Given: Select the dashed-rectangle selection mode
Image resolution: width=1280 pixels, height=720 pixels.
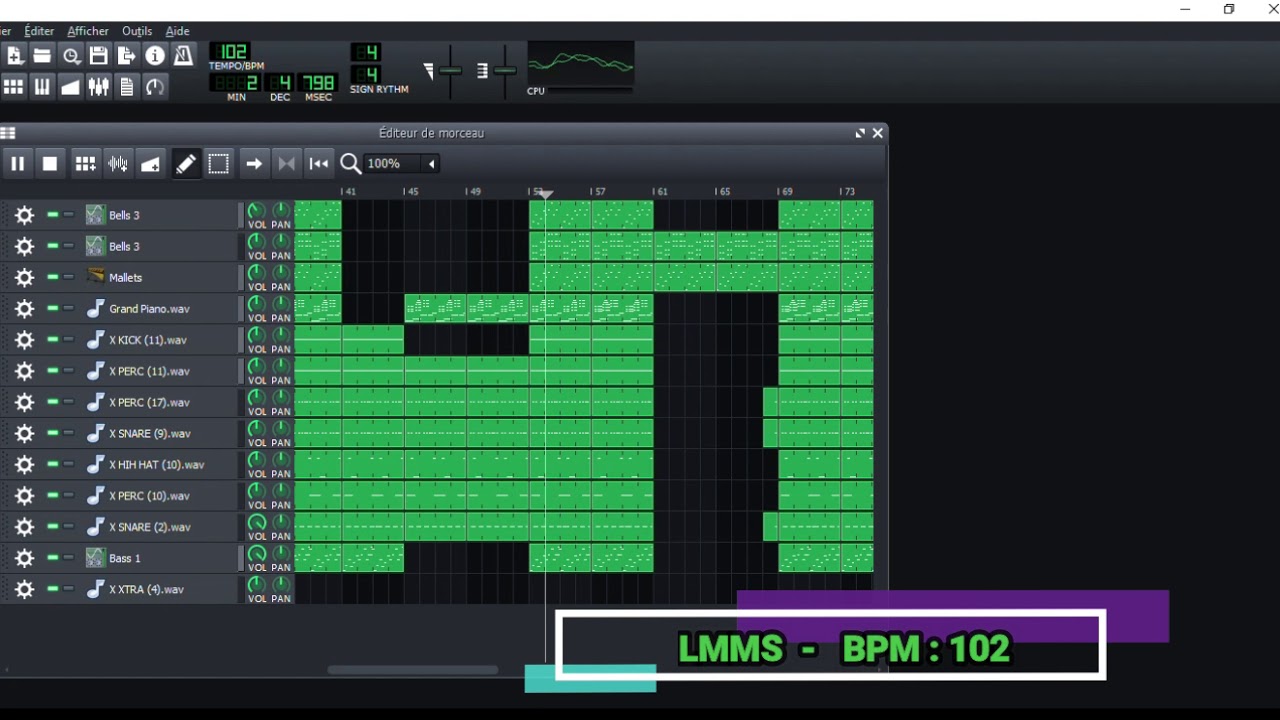Looking at the screenshot, I should click(219, 164).
